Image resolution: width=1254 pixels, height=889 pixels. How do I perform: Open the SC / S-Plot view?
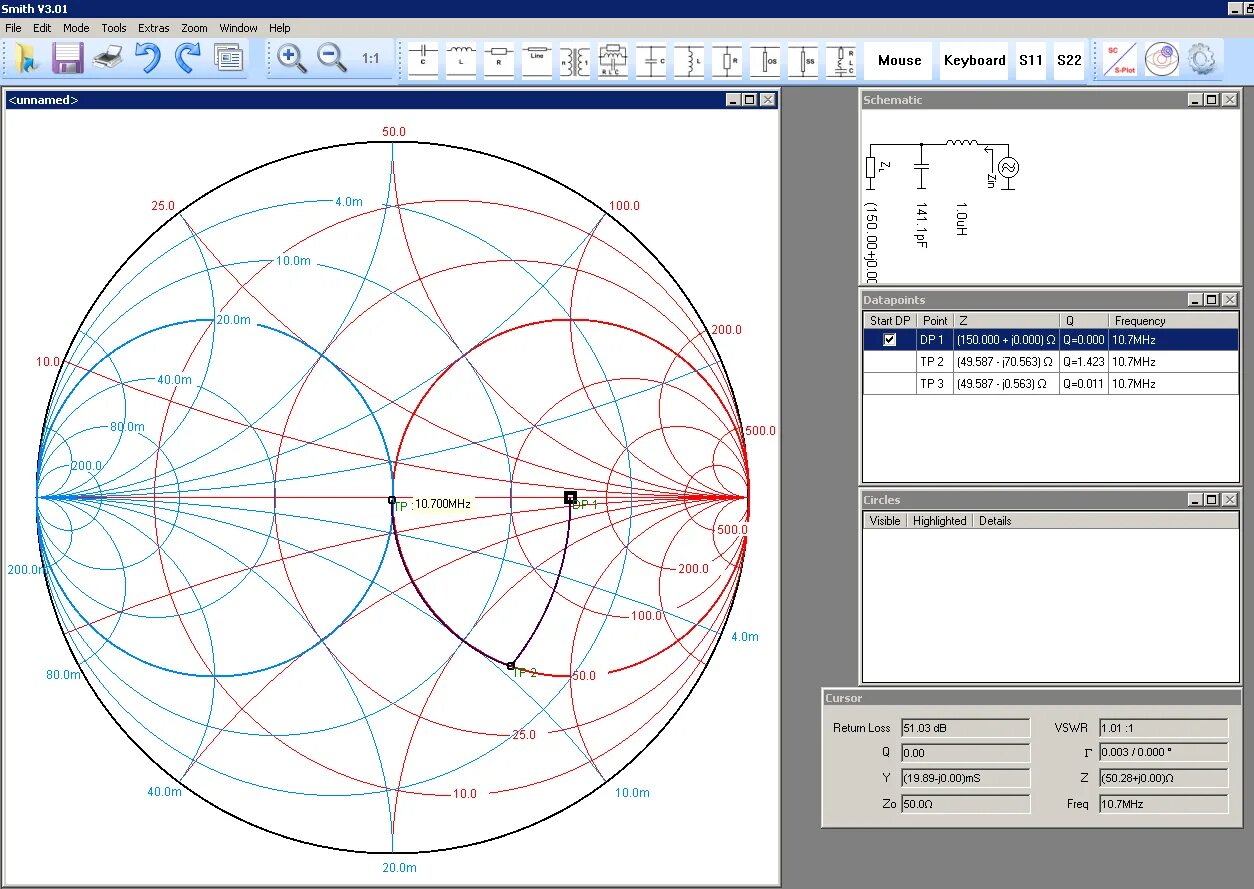(x=1120, y=60)
